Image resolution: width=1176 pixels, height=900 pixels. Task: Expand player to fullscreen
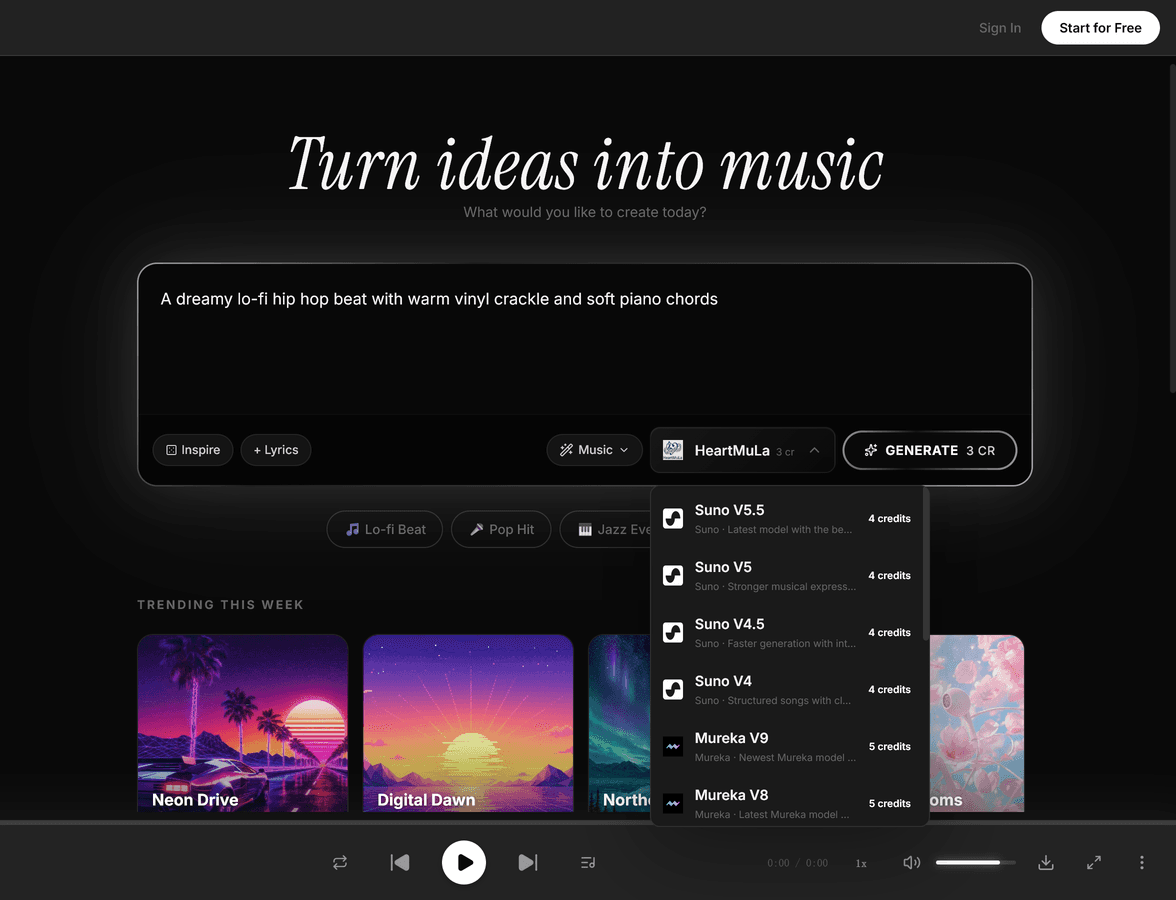click(x=1094, y=862)
